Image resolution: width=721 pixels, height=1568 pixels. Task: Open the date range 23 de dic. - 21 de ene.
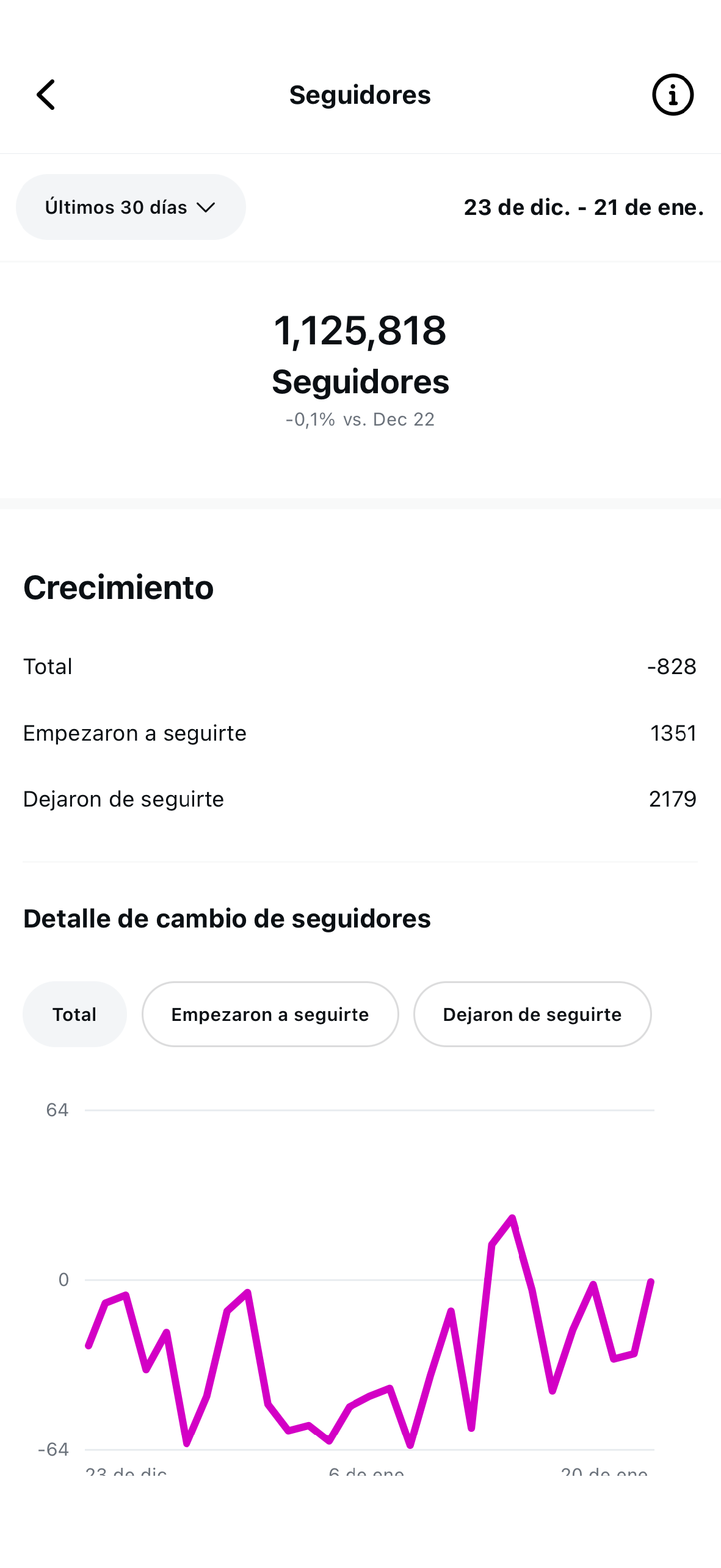pyautogui.click(x=584, y=207)
